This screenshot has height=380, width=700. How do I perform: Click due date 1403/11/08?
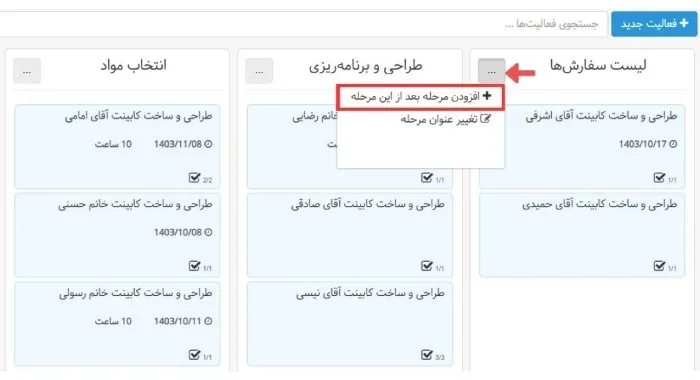[178, 144]
